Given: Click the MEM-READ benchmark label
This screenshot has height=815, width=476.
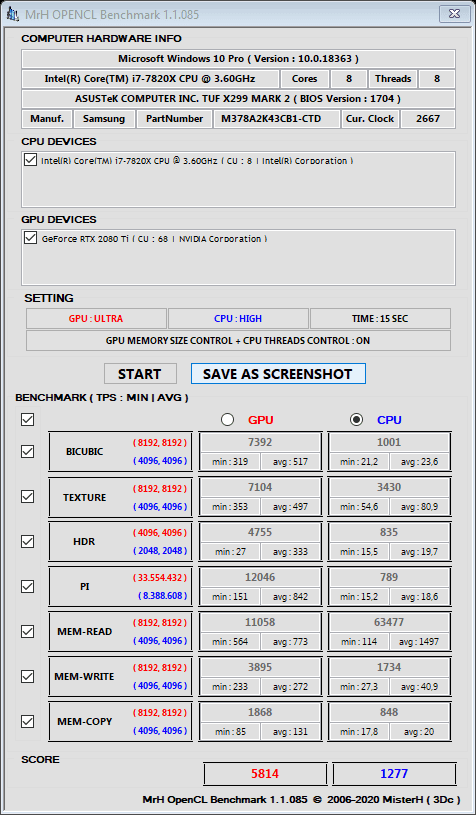Looking at the screenshot, I should [85, 632].
